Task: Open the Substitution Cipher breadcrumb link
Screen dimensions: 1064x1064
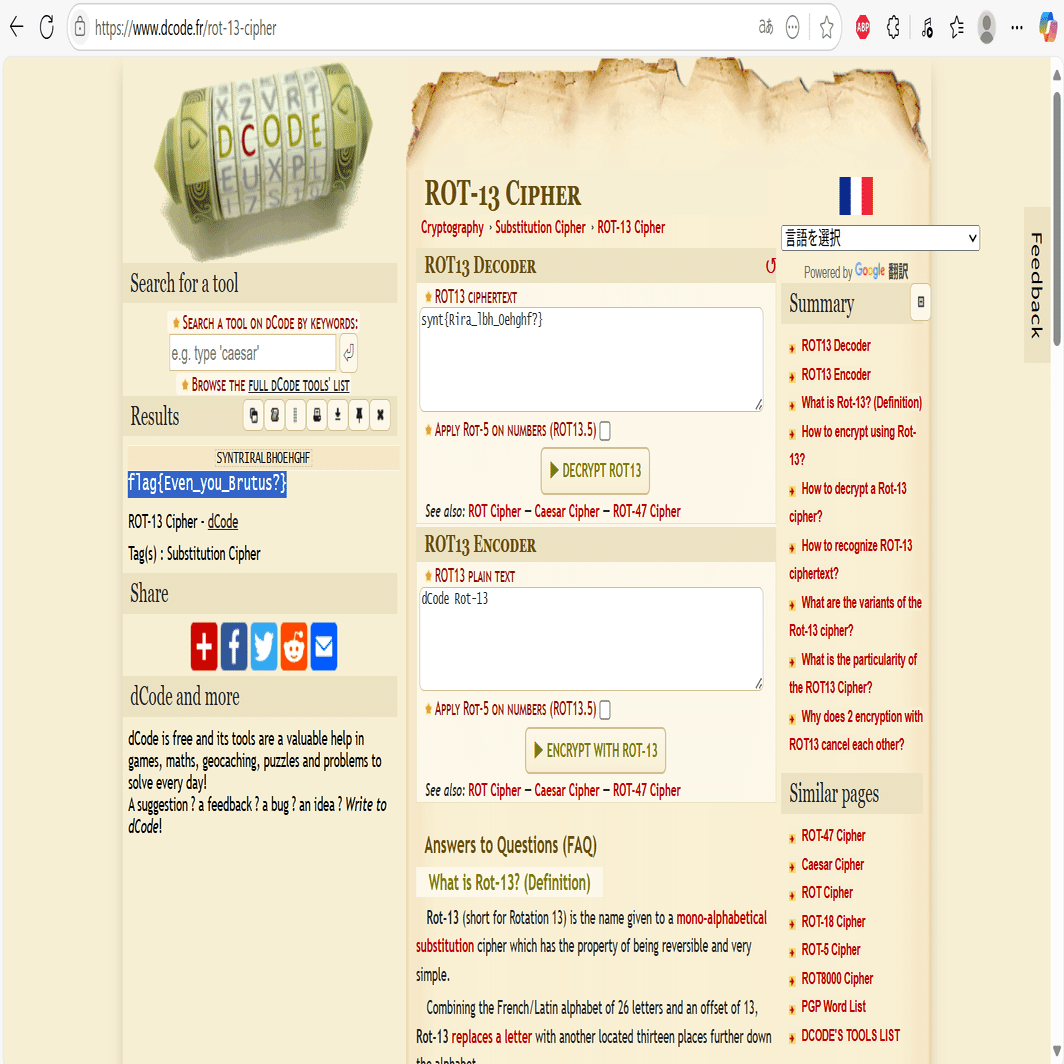Action: [540, 227]
